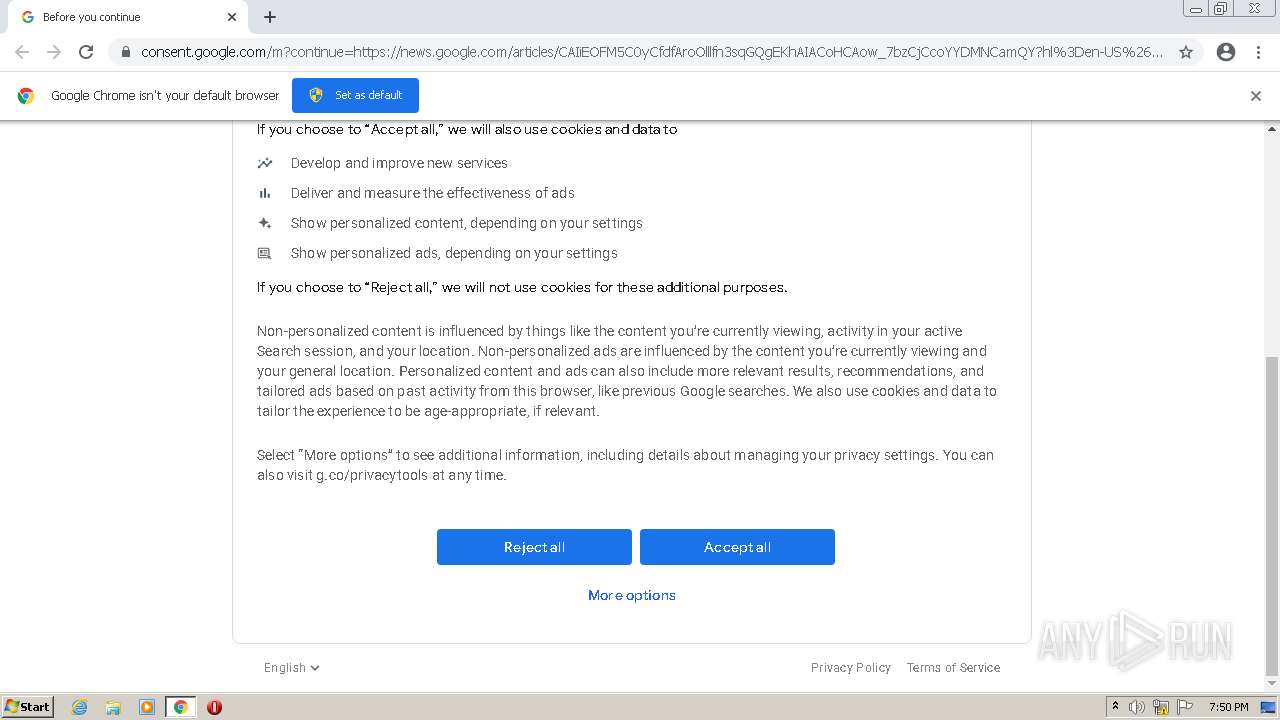Click the Google favicon on the tab

point(27,17)
